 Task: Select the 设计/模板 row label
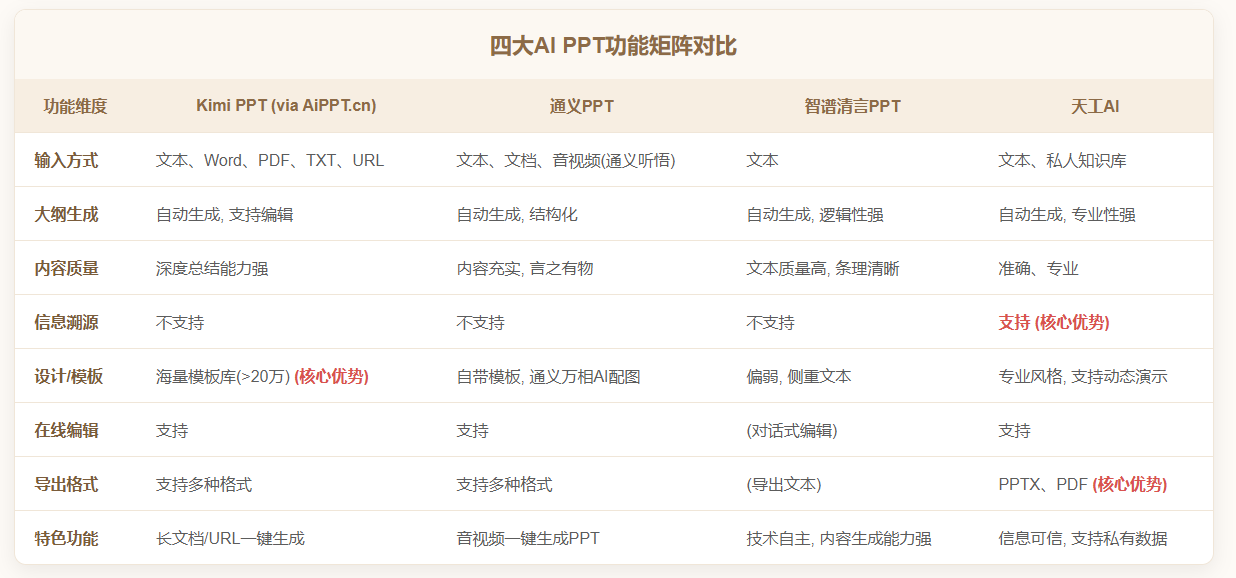click(68, 376)
